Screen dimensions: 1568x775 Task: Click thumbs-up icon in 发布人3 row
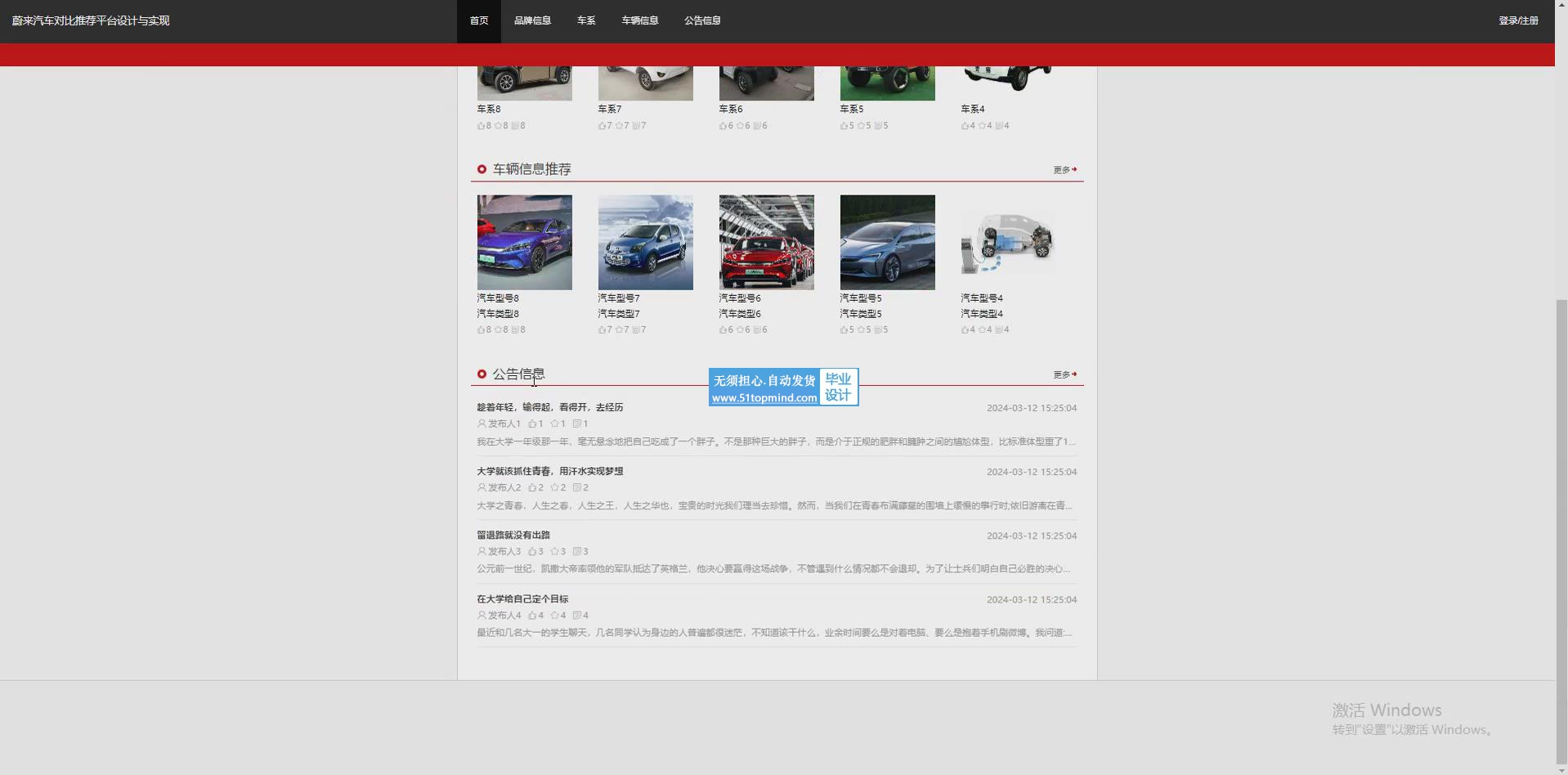(x=532, y=552)
